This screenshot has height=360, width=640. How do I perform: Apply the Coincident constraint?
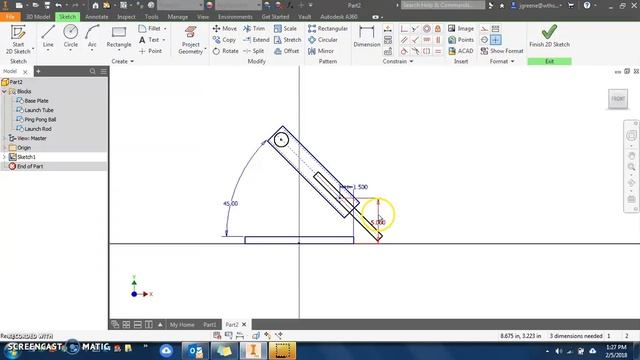tap(404, 29)
